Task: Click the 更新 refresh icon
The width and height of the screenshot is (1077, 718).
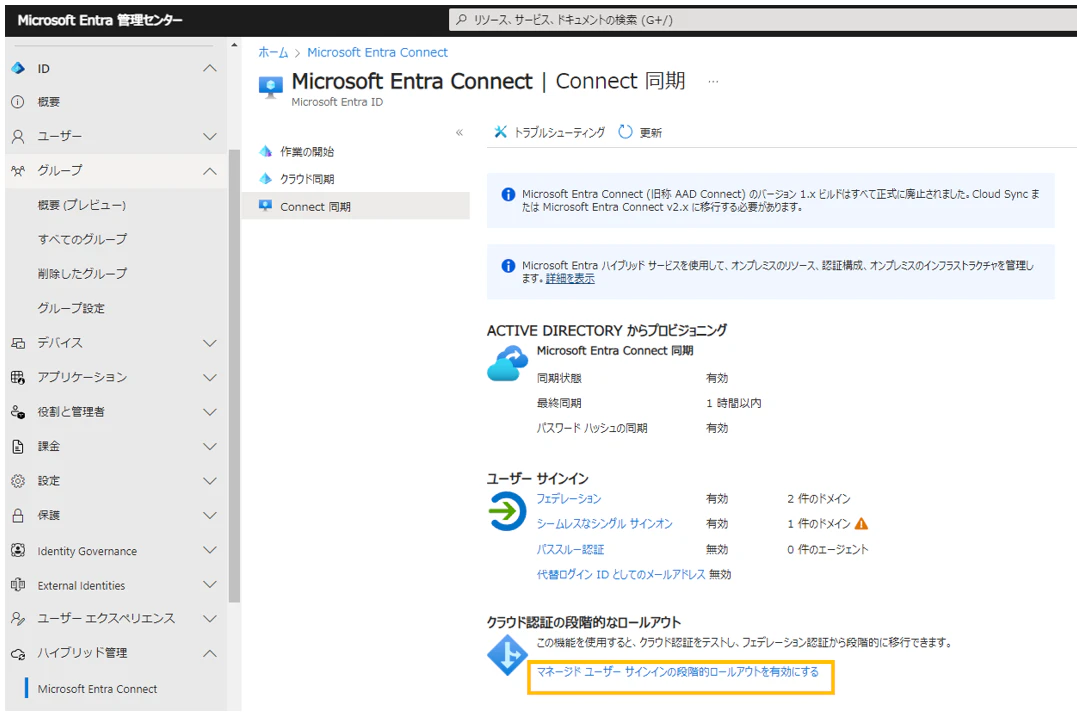Action: [625, 131]
